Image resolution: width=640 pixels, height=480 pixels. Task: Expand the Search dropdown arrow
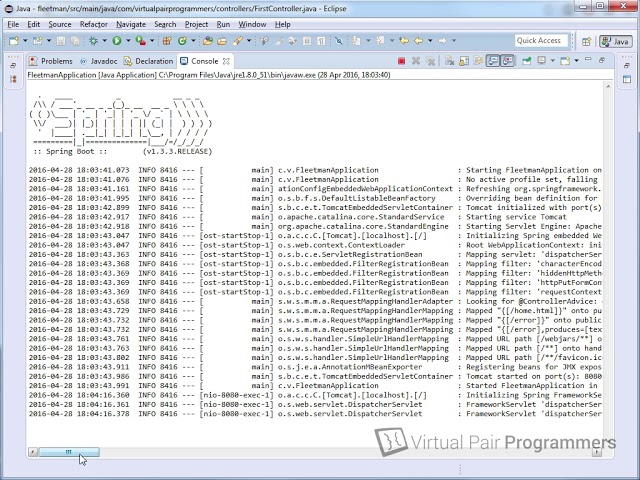[249, 40]
